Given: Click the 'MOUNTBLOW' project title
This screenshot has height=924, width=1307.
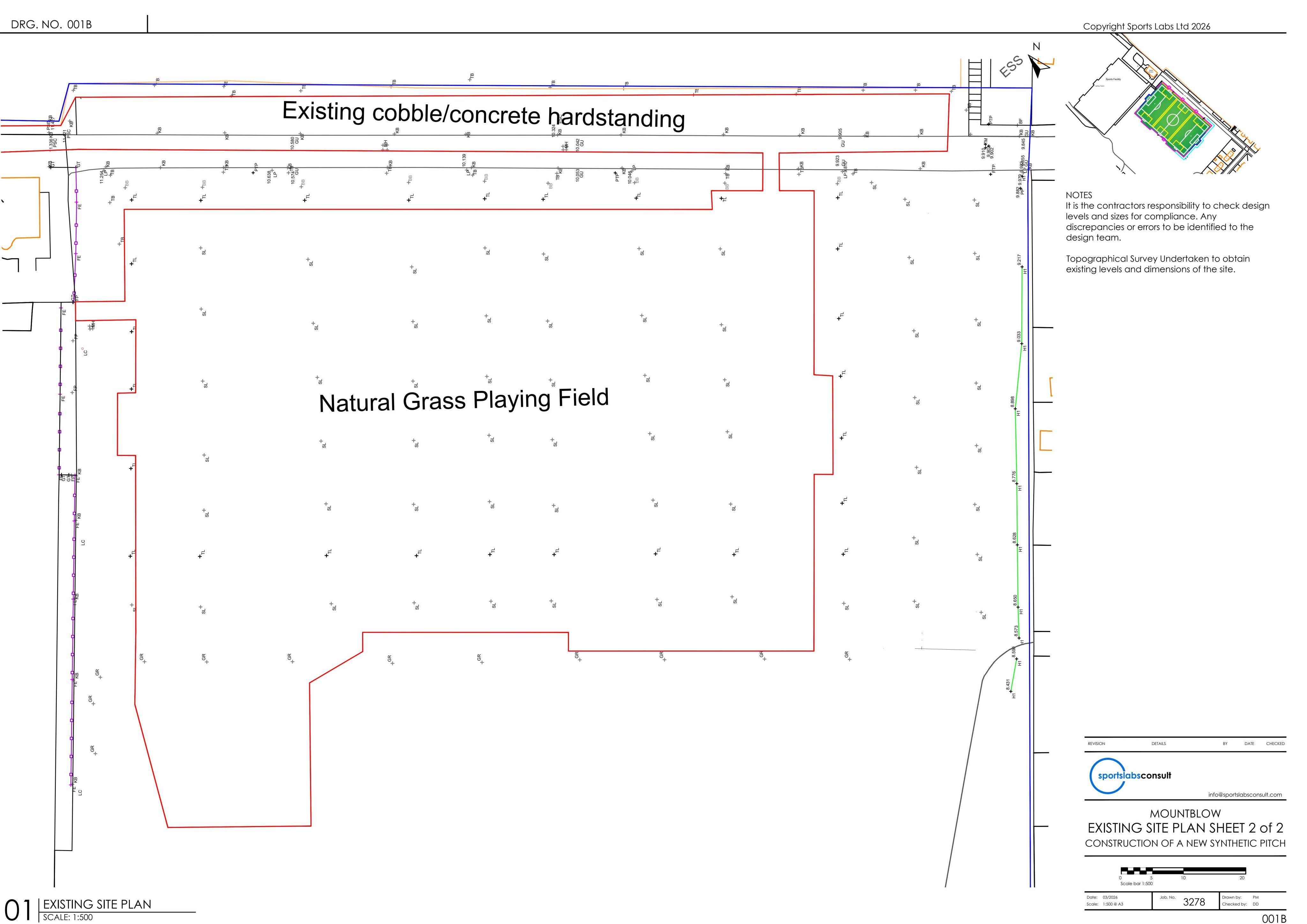Looking at the screenshot, I should point(1185,813).
